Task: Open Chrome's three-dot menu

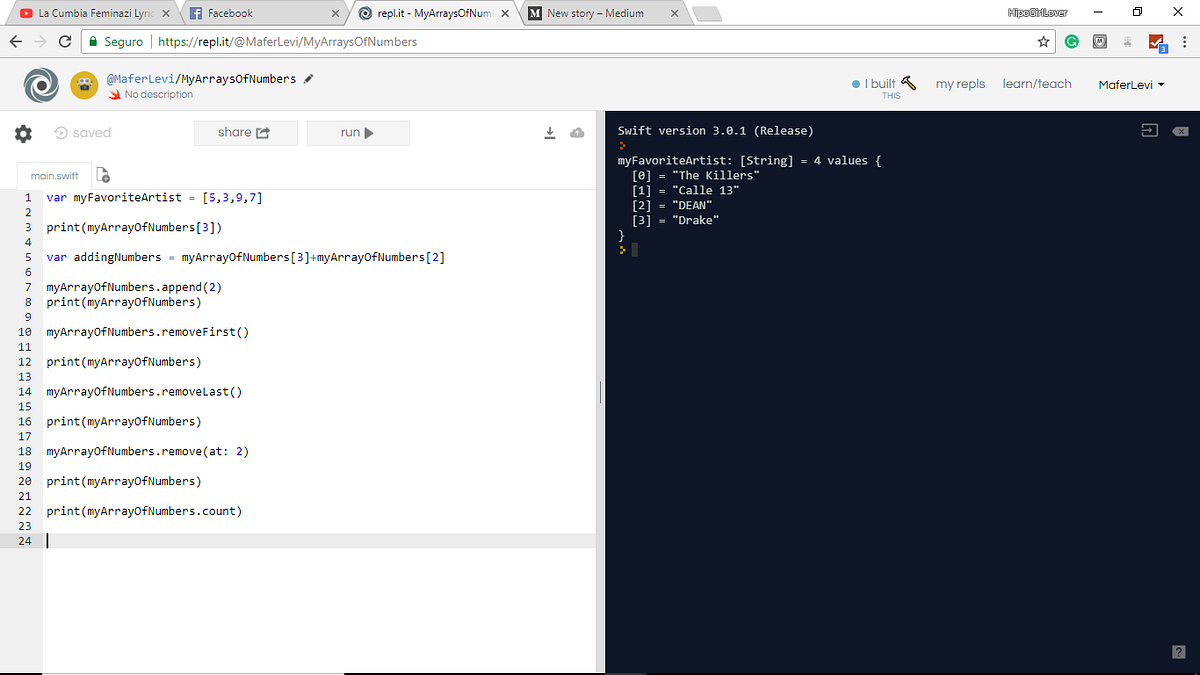Action: tap(1184, 42)
